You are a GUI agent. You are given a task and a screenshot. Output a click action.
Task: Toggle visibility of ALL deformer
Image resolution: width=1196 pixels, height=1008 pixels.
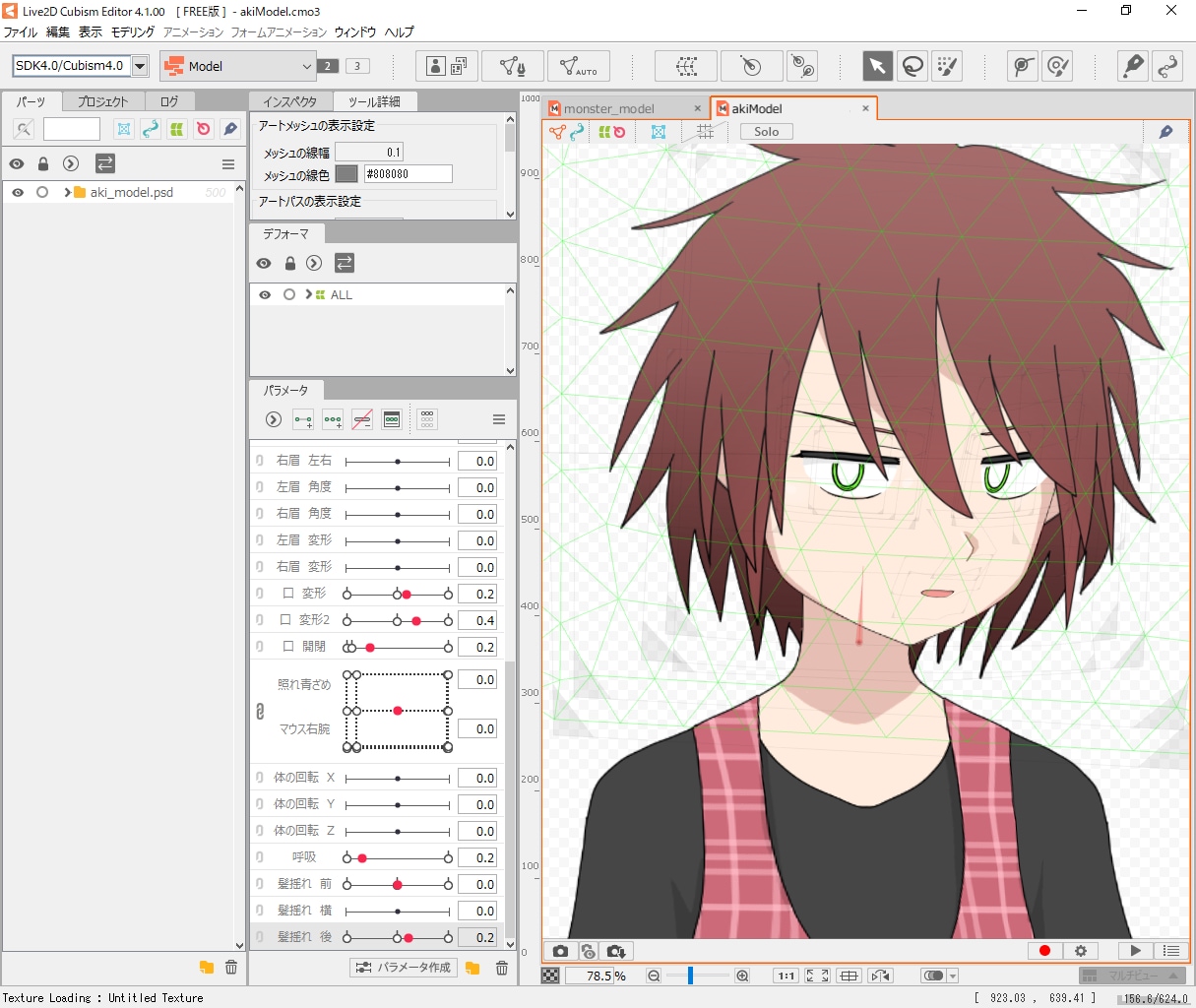265,295
